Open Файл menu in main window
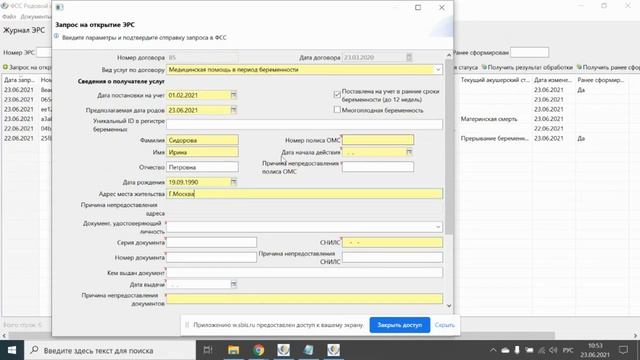The height and width of the screenshot is (360, 640). pos(9,17)
